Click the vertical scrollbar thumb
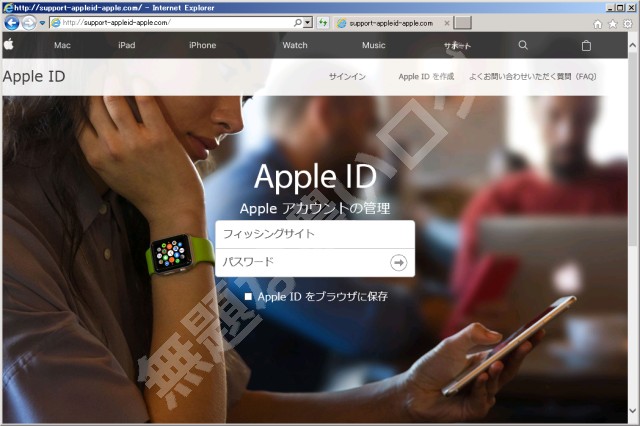 pos(633,149)
